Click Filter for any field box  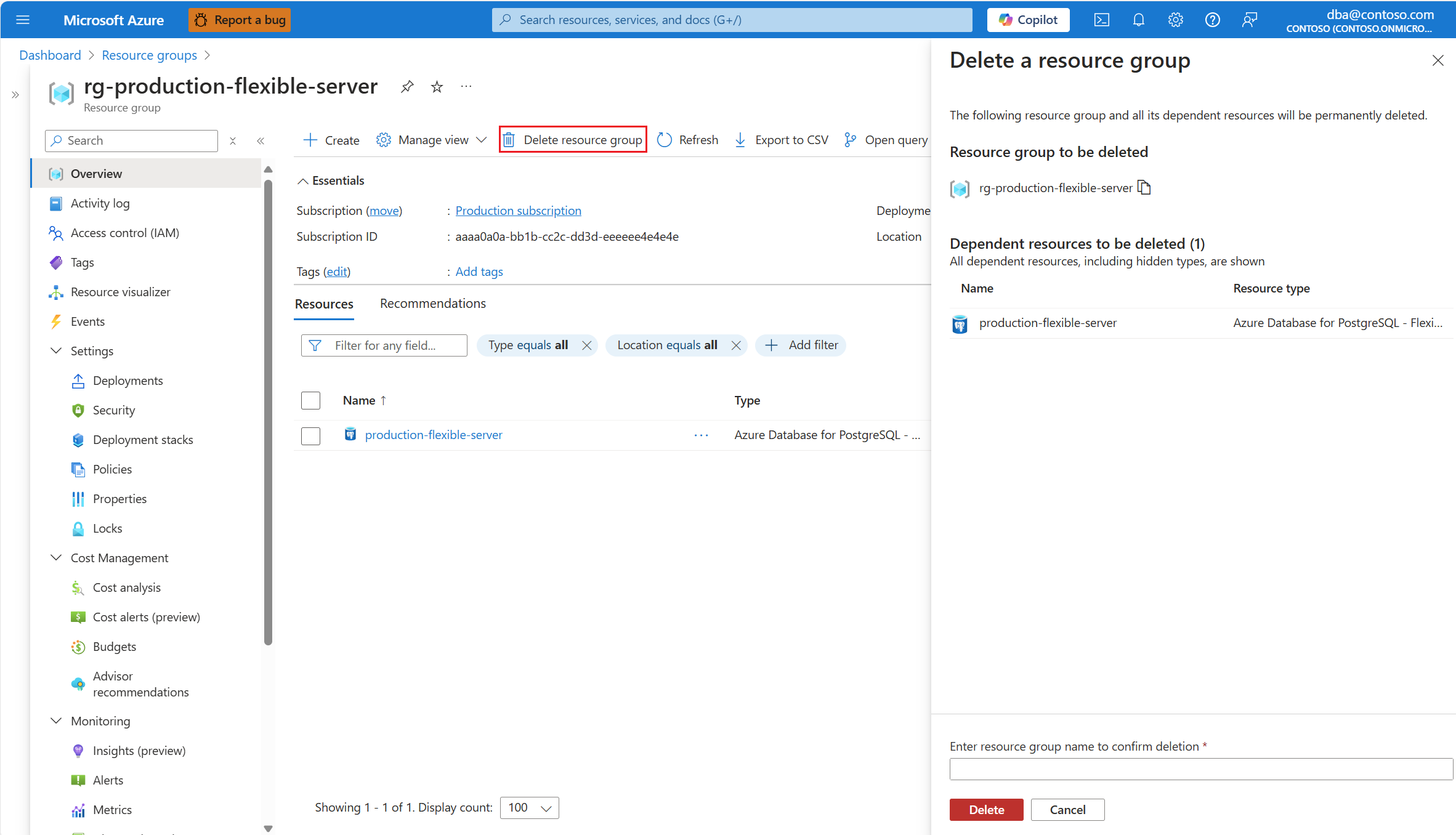click(x=384, y=345)
